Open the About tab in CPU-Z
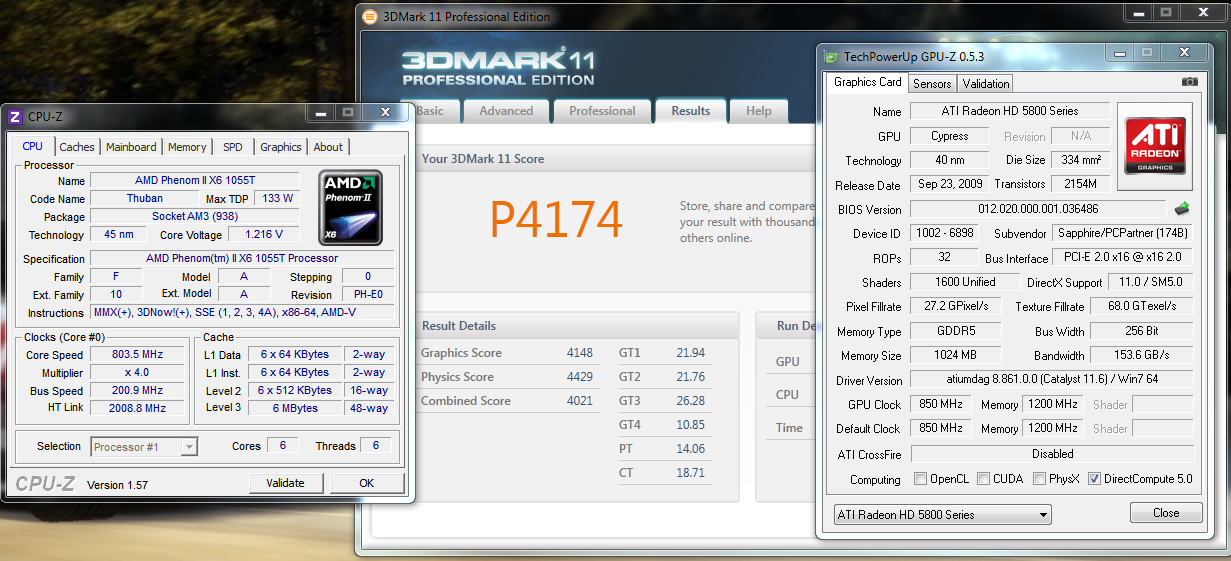The width and height of the screenshot is (1231, 561). [x=328, y=147]
